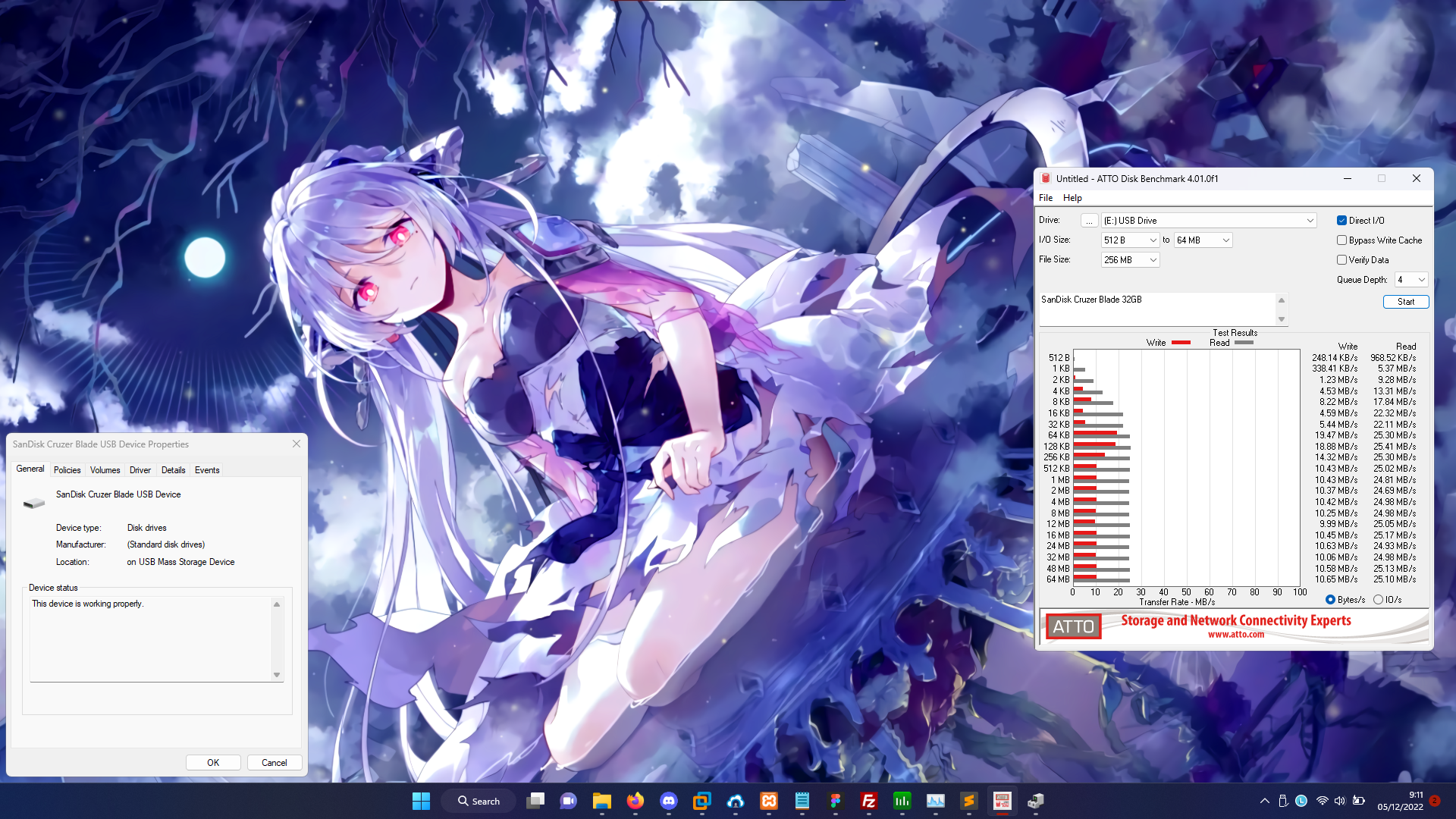The image size is (1456, 819).
Task: Select the Bytes/s radio button
Action: pos(1330,600)
